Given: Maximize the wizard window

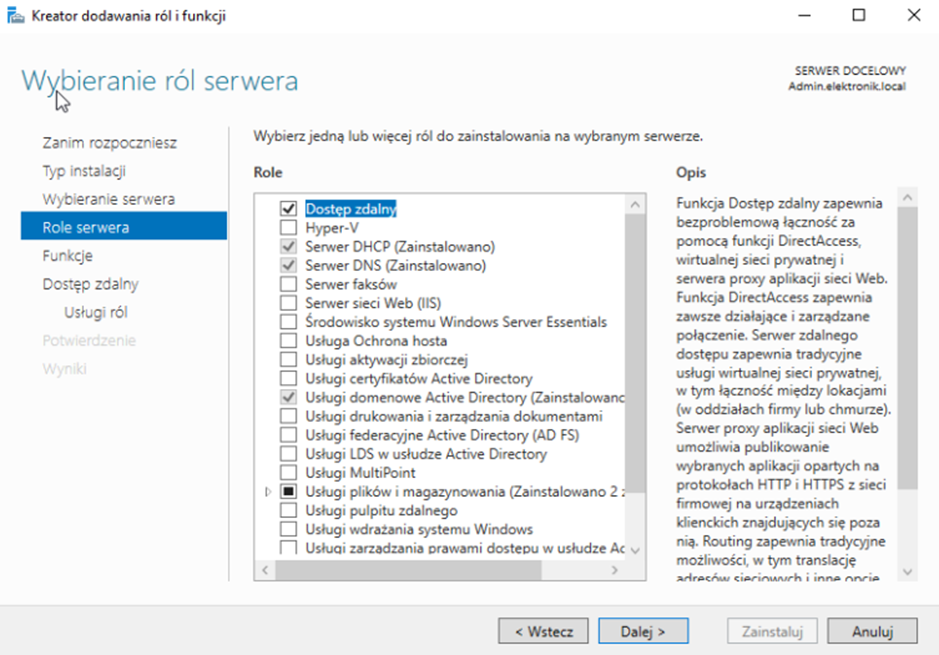Looking at the screenshot, I should coord(859,15).
